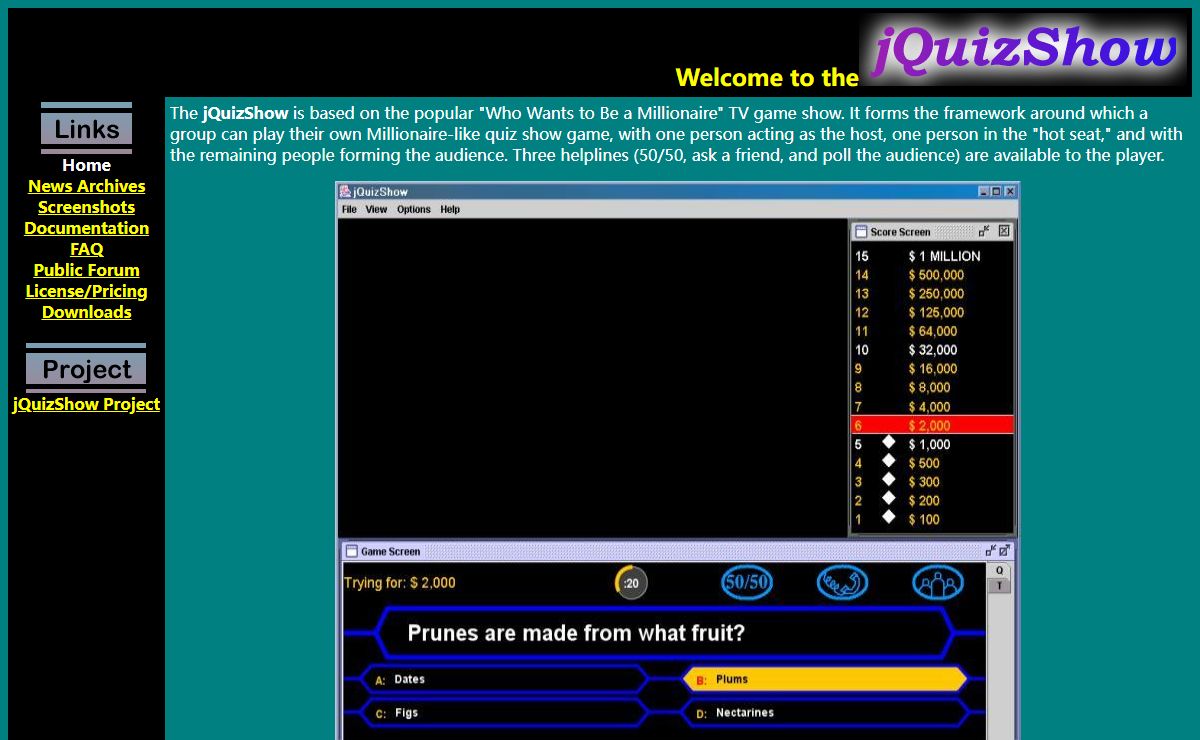The height and width of the screenshot is (740, 1200).
Task: Click the Score Screen panel close X icon
Action: click(1004, 231)
